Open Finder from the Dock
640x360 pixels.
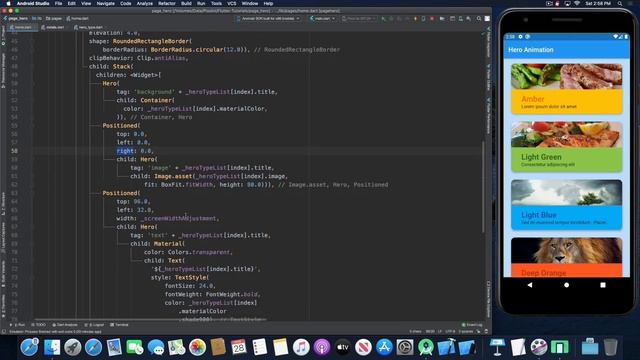pos(52,347)
